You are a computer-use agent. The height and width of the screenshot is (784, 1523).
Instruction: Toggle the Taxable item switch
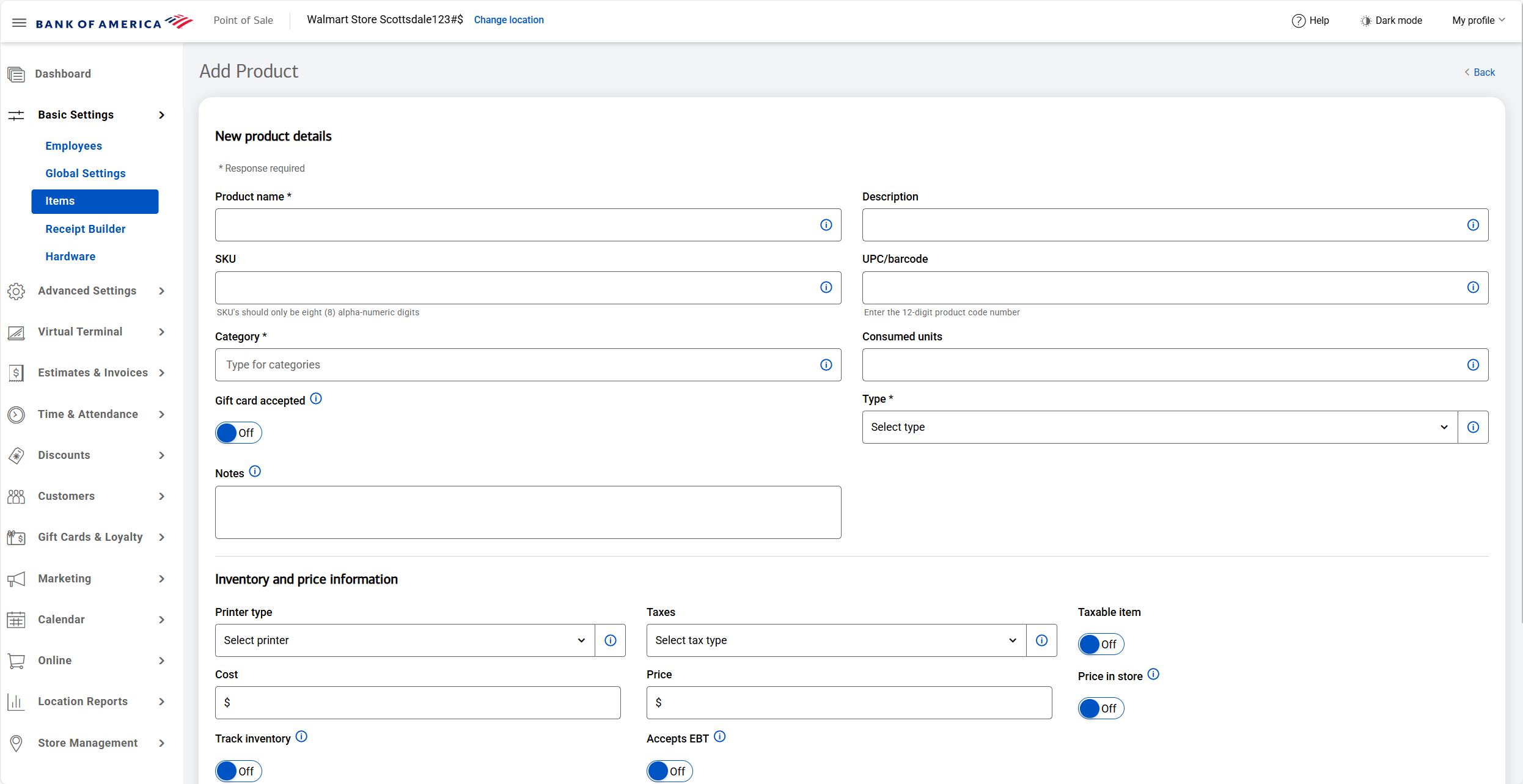pyautogui.click(x=1101, y=644)
